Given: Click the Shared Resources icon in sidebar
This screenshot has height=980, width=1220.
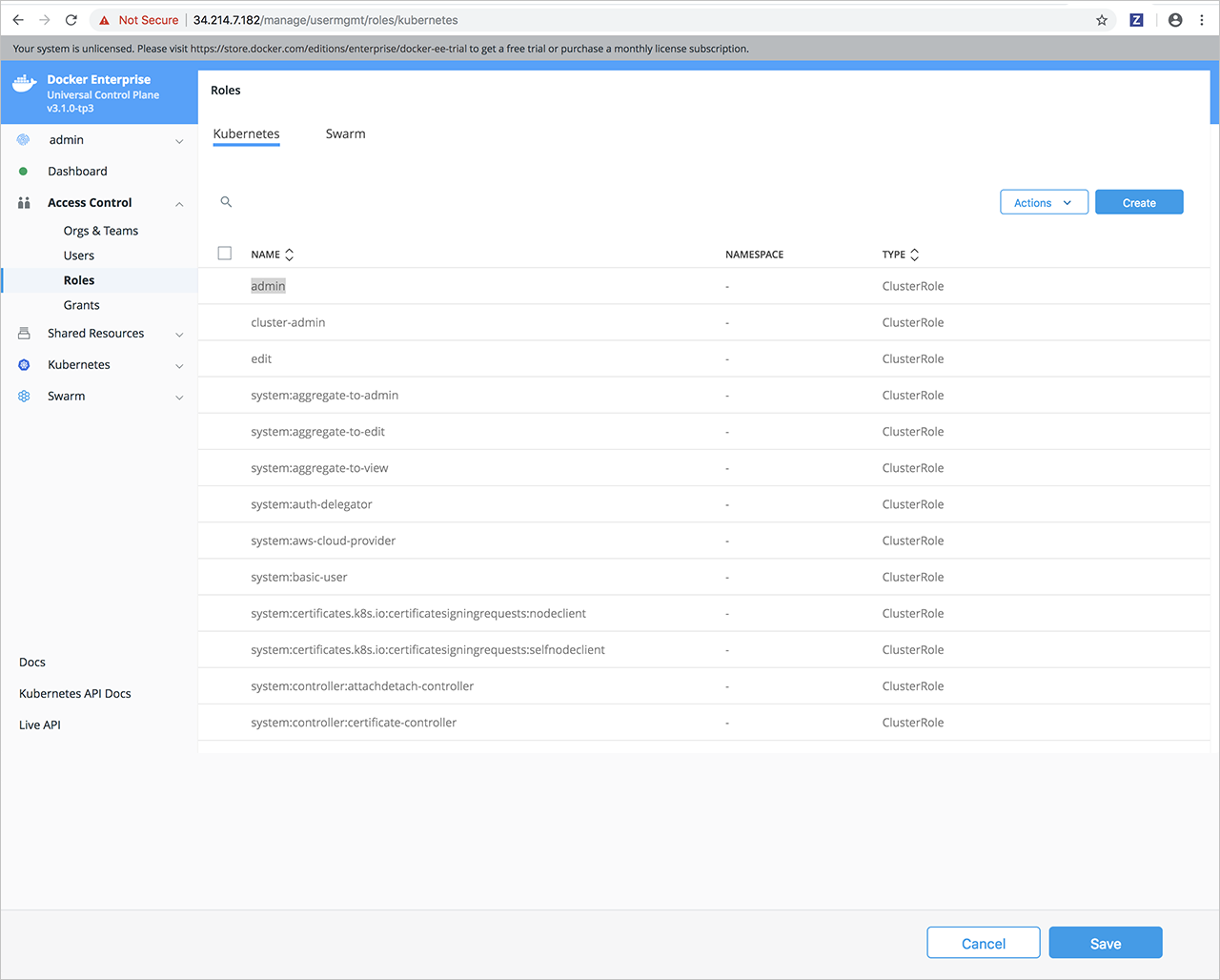Looking at the screenshot, I should coord(24,334).
